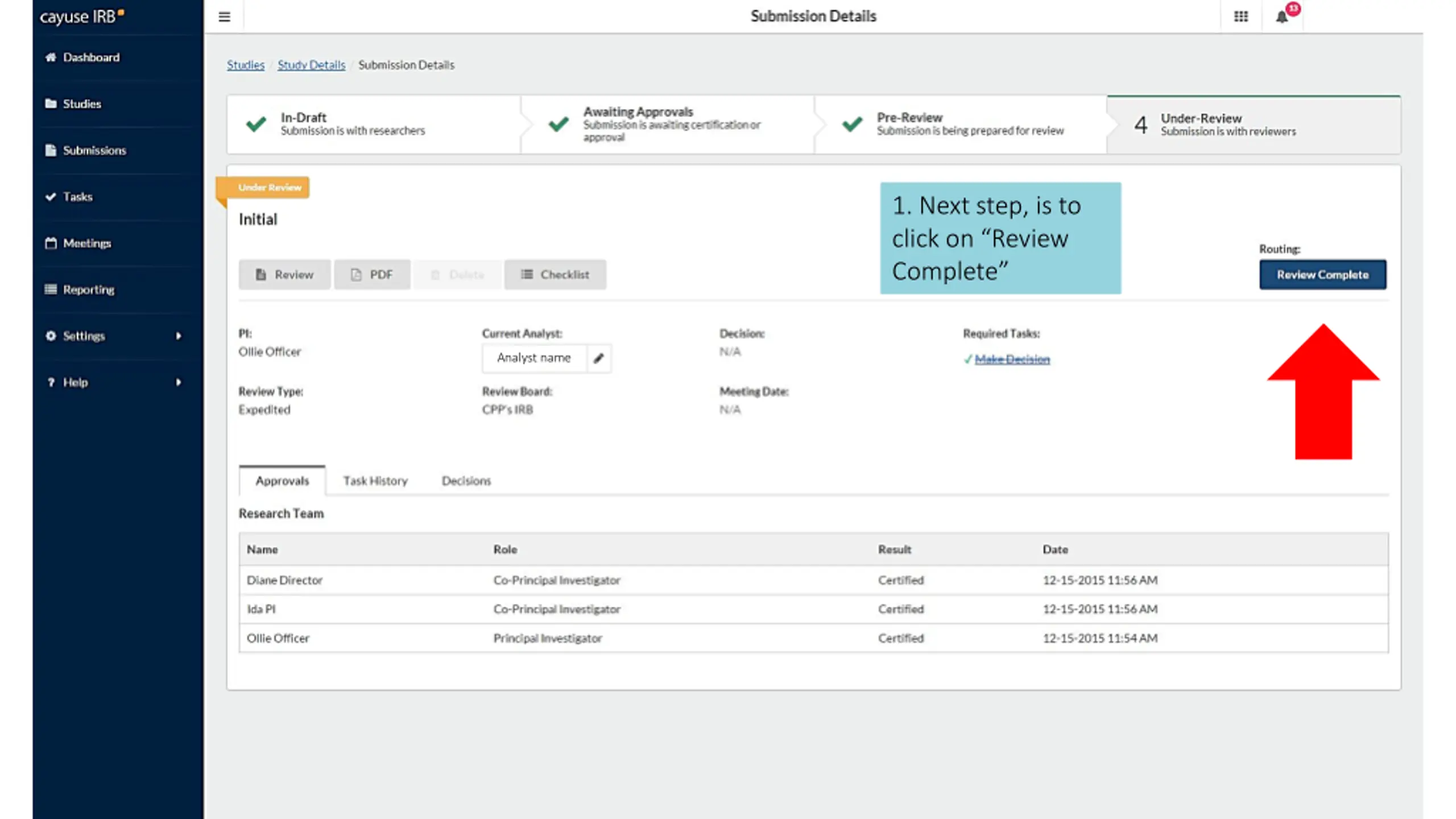Viewport: 1456px width, 819px height.
Task: Switch to the Task History tab
Action: (x=375, y=481)
